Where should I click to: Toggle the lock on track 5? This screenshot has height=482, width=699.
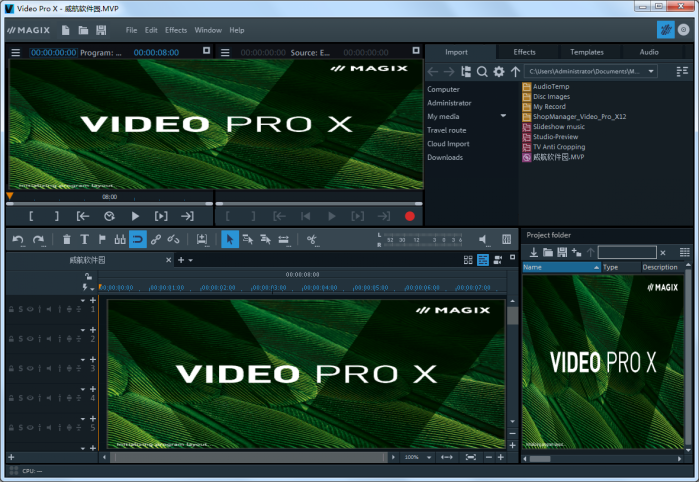coord(11,427)
